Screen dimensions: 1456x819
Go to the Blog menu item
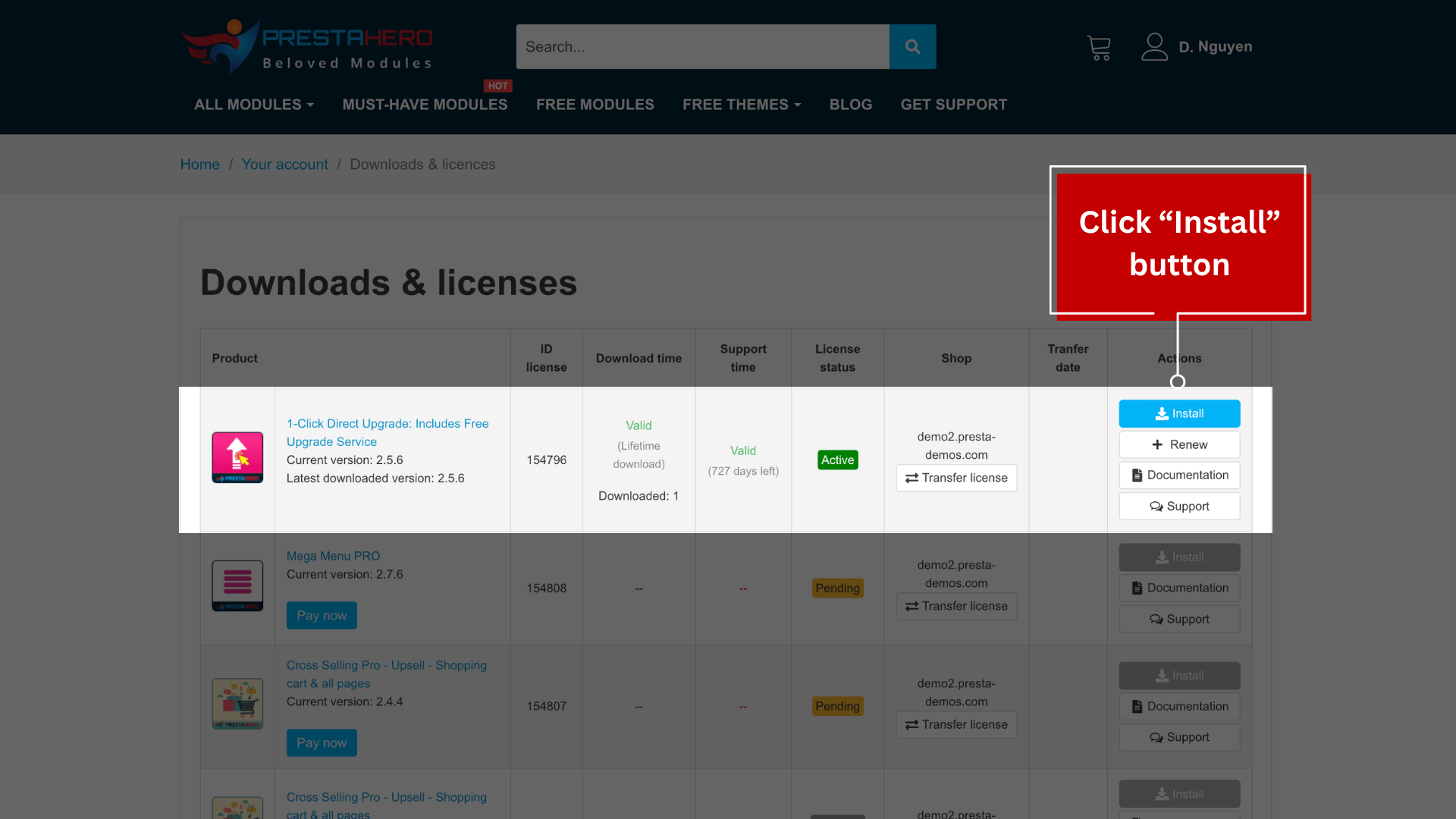pyautogui.click(x=850, y=105)
